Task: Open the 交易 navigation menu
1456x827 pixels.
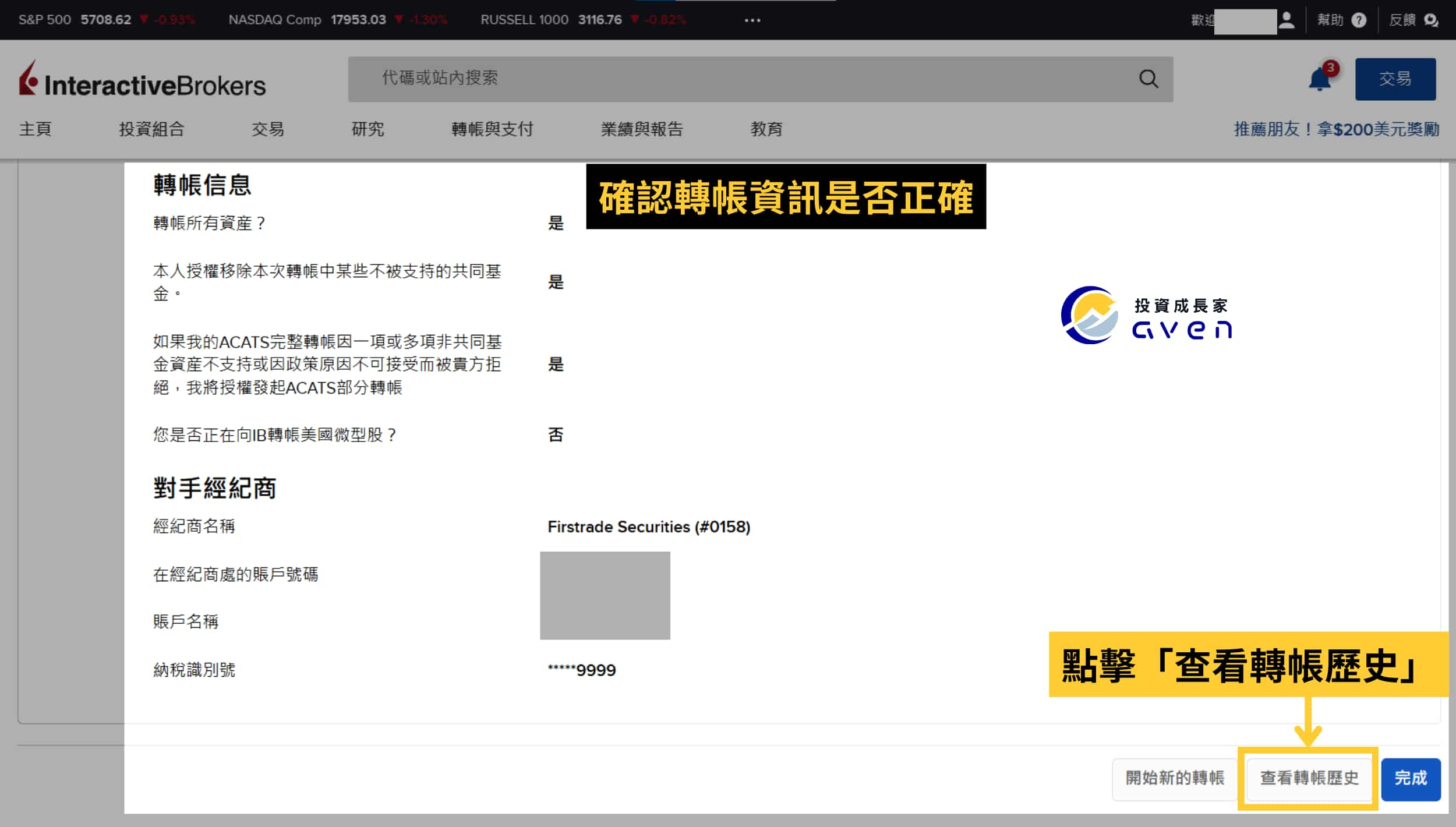Action: [268, 129]
